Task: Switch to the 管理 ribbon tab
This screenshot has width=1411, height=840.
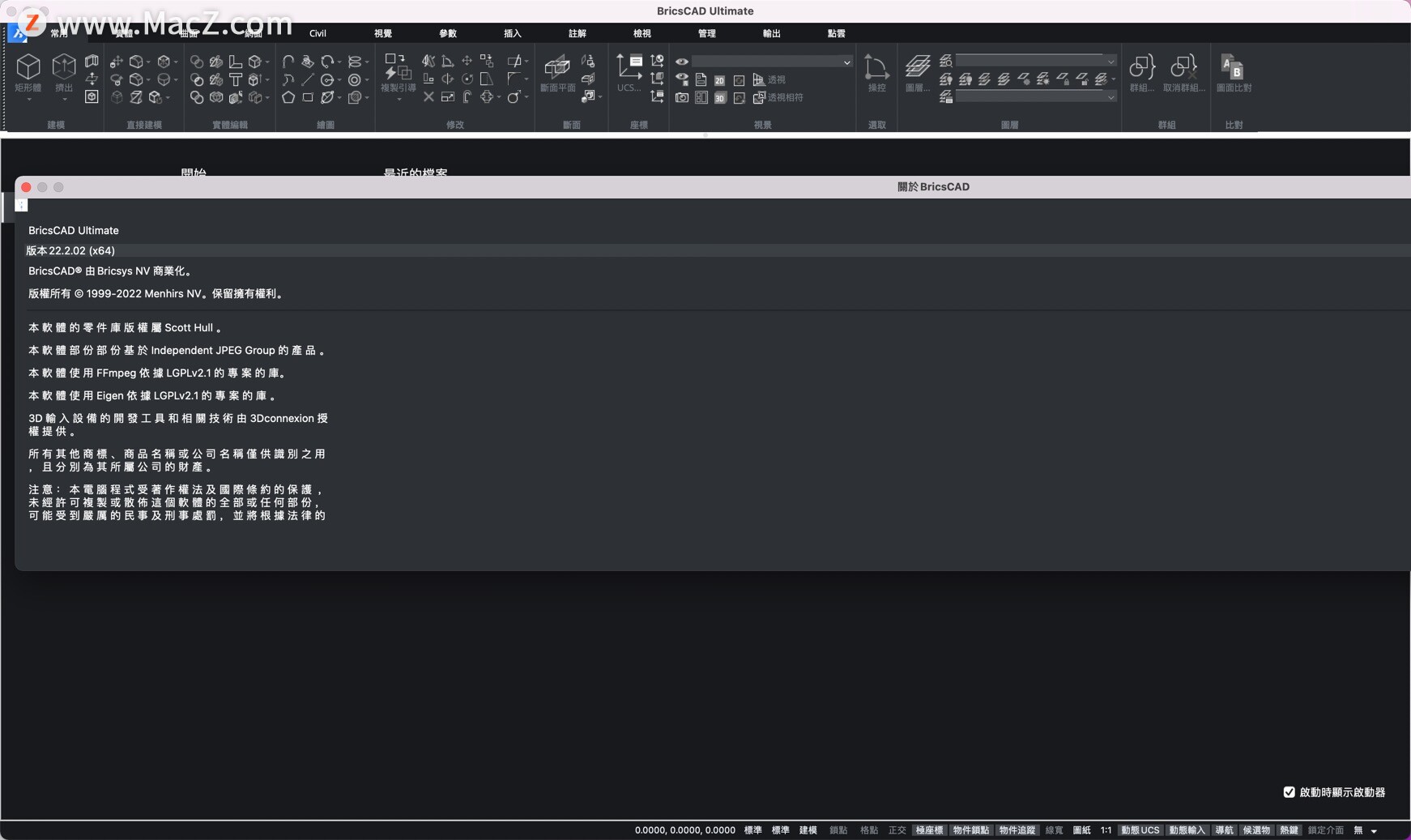Action: pos(707,33)
